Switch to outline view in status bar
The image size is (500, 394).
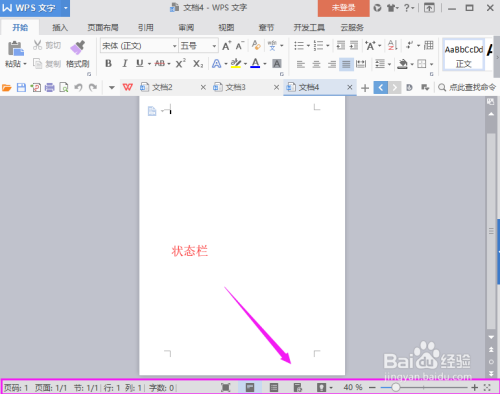click(274, 387)
